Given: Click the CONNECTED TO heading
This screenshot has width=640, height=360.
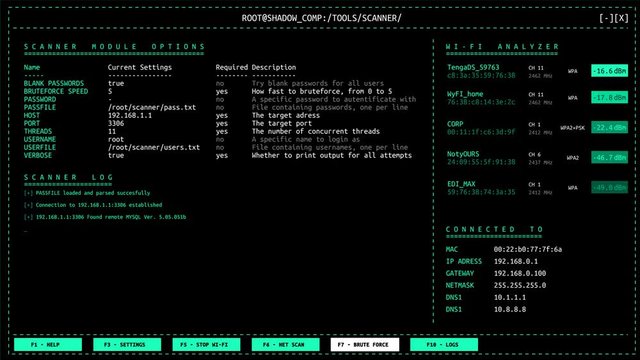Looking at the screenshot, I should (494, 229).
